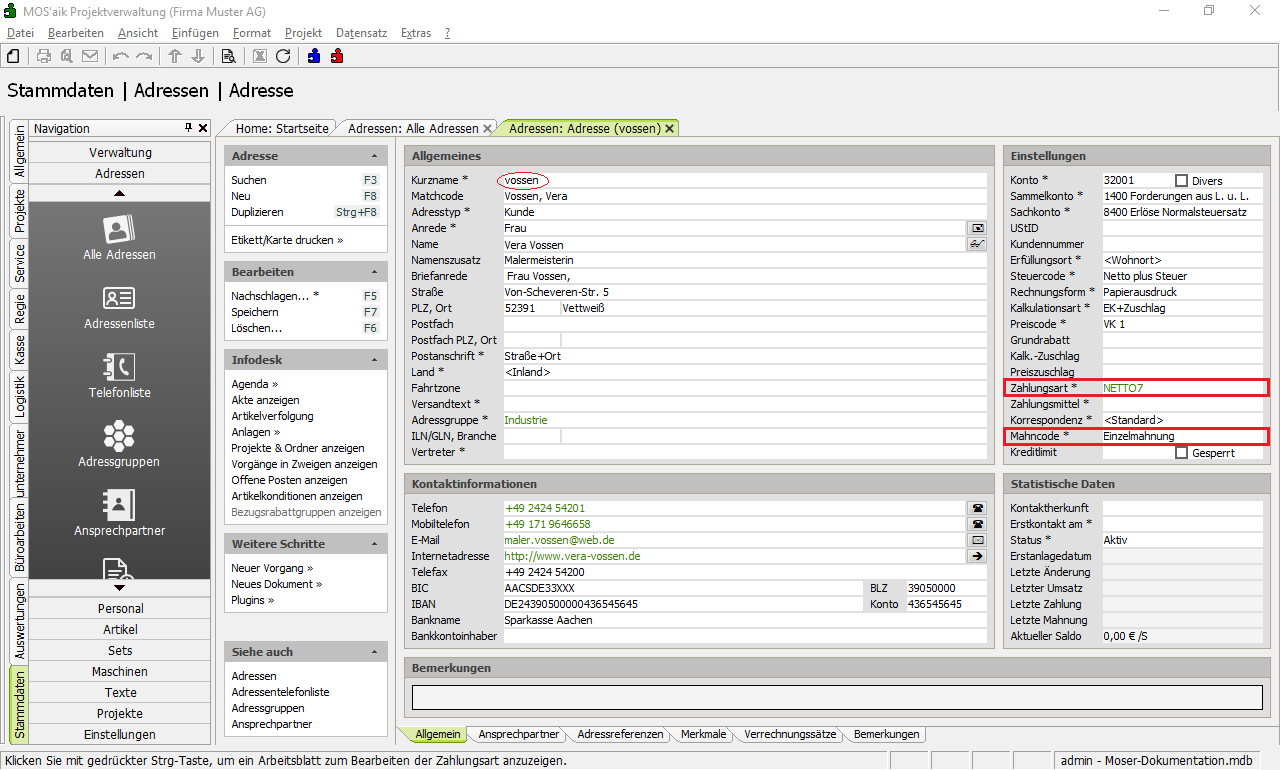Click the refresh toolbar icon
Image resolution: width=1280 pixels, height=770 pixels.
tap(283, 56)
